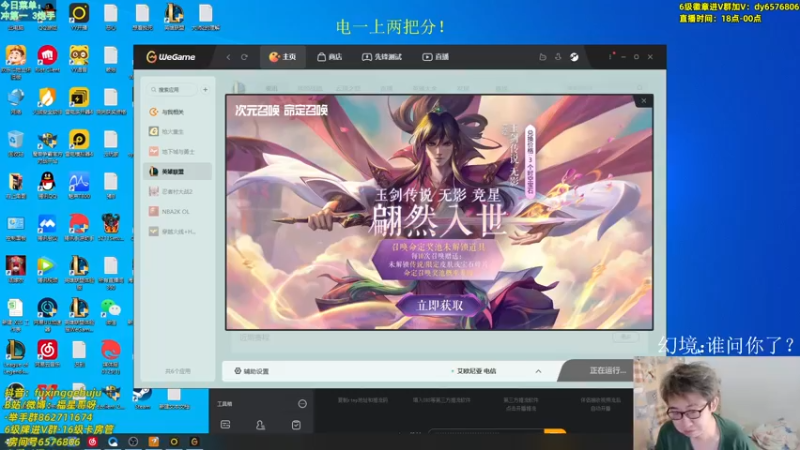Expand server list with the up chevron
The height and width of the screenshot is (450, 800).
538,371
